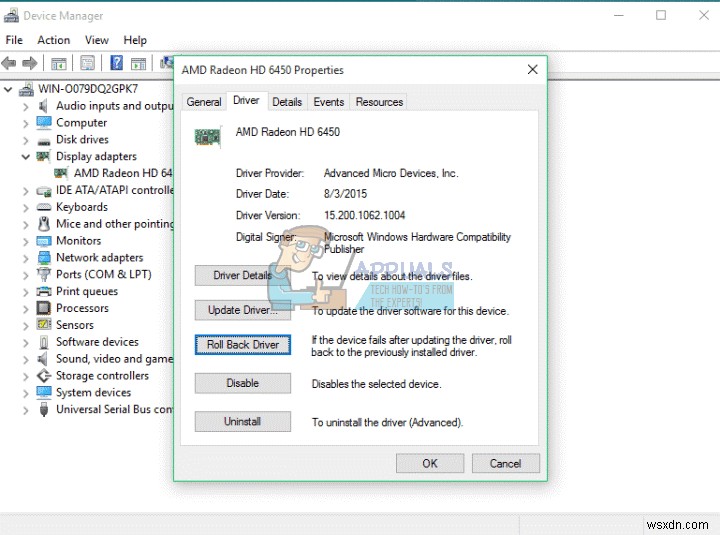Click the Computer category monitor icon
Viewport: 720px width, 535px height.
44,123
